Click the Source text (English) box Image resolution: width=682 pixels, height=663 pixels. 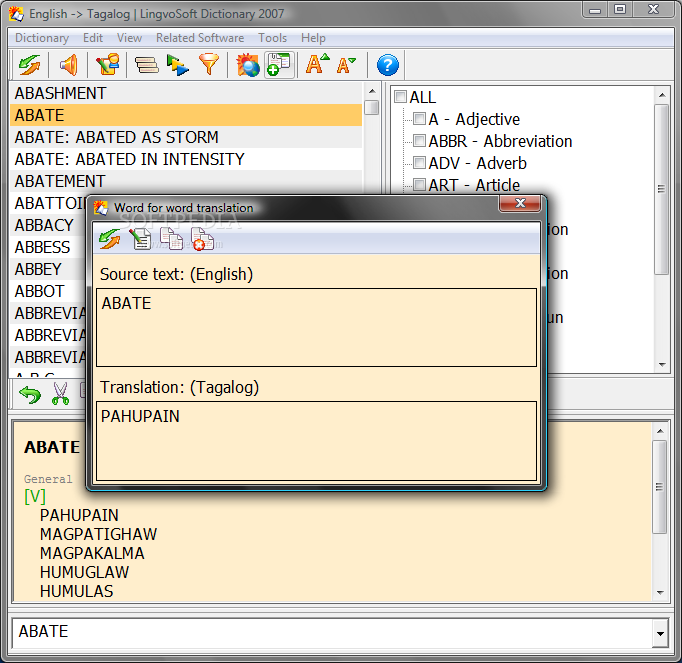pyautogui.click(x=316, y=328)
